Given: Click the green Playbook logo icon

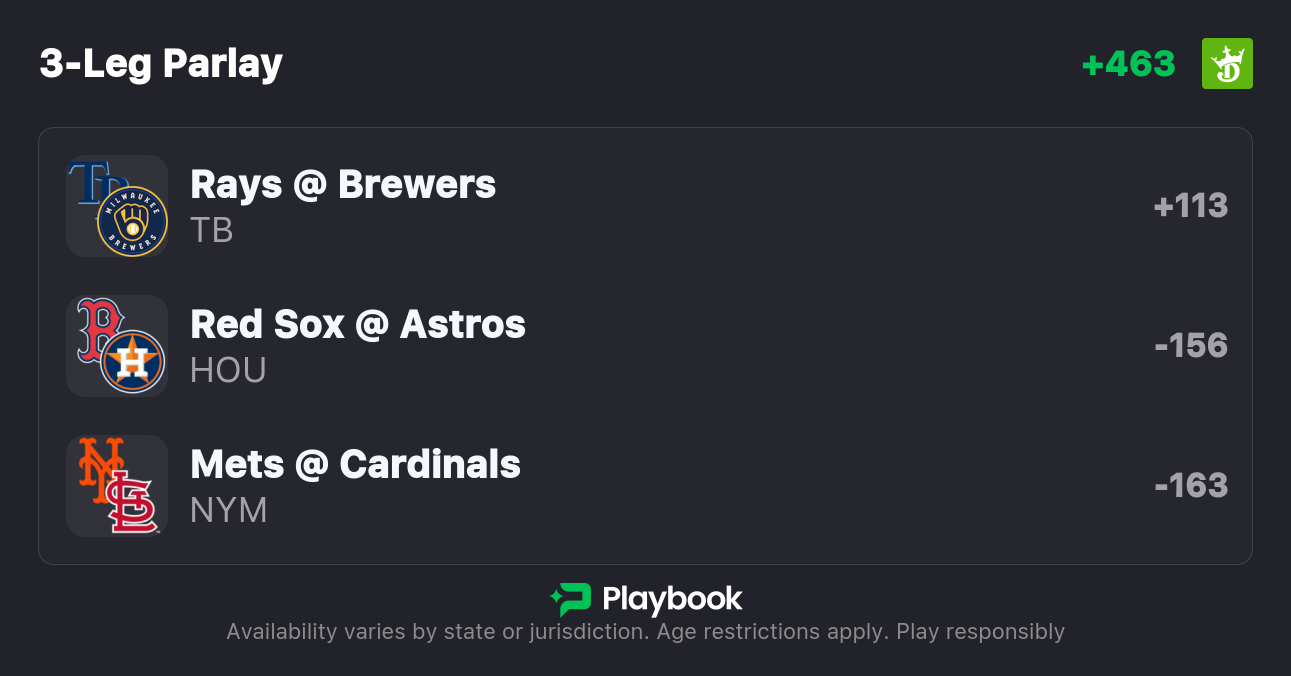Looking at the screenshot, I should [x=571, y=599].
